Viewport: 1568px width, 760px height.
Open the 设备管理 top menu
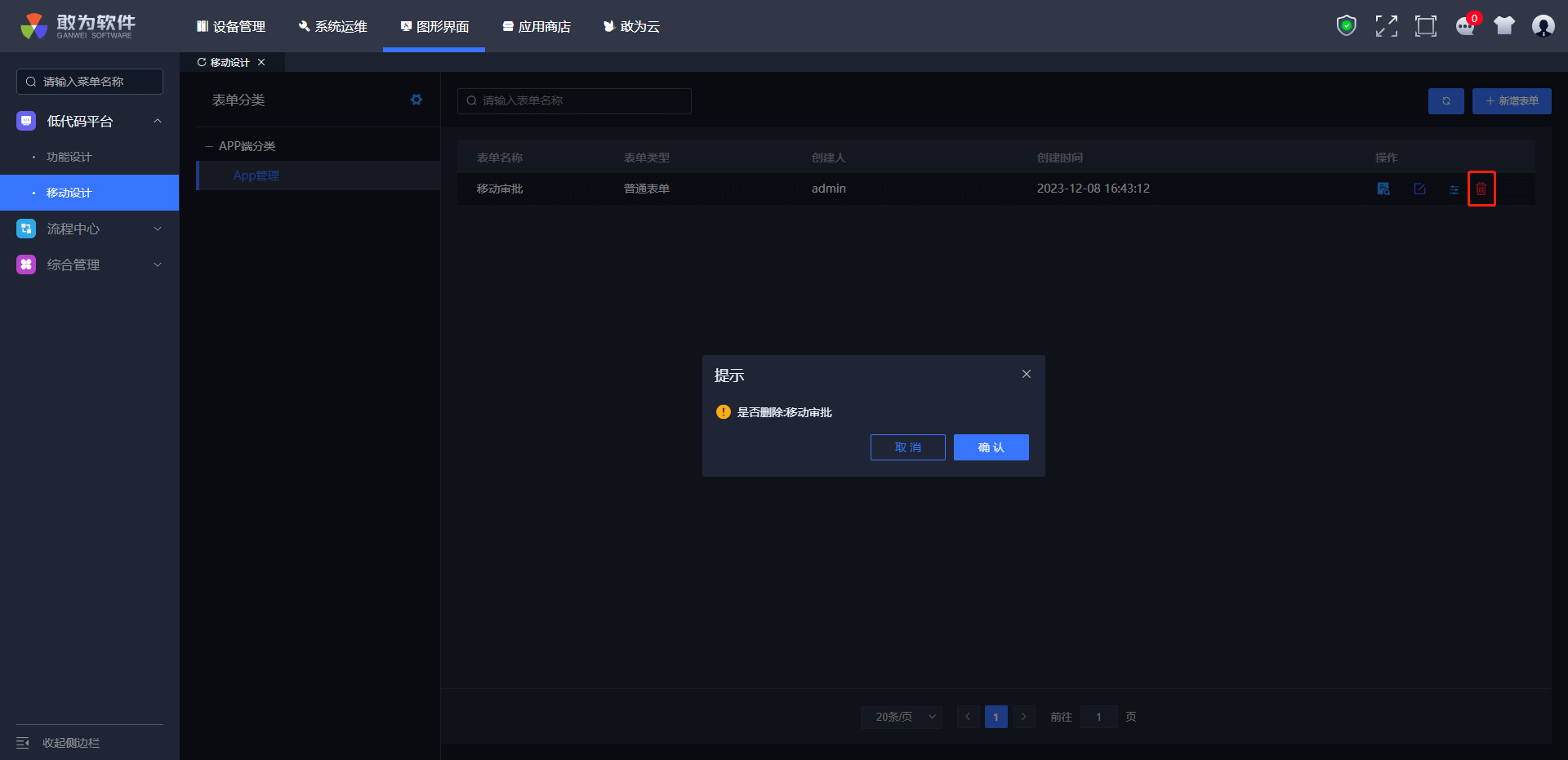(x=231, y=26)
